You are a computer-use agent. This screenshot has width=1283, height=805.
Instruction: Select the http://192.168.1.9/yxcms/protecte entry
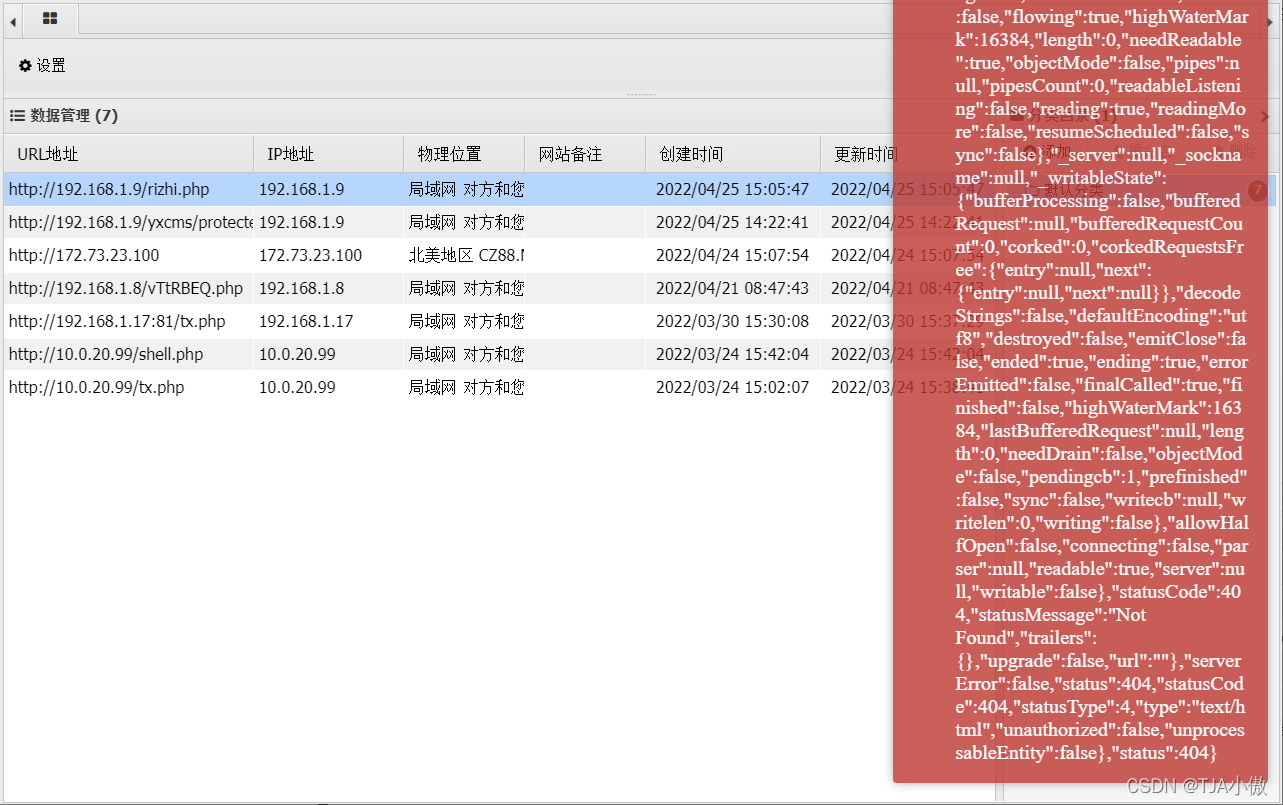[x=131, y=222]
